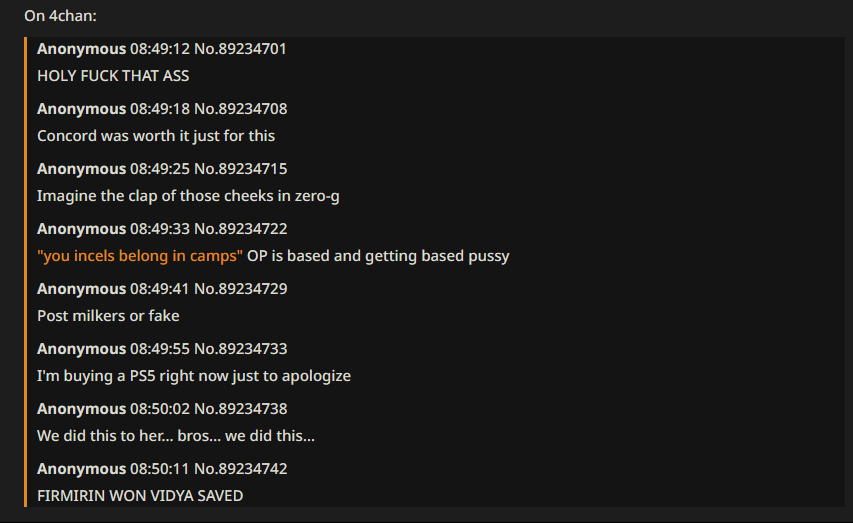The image size is (853, 523).
Task: Click the 08:49:12 timestamp
Action: coord(160,49)
